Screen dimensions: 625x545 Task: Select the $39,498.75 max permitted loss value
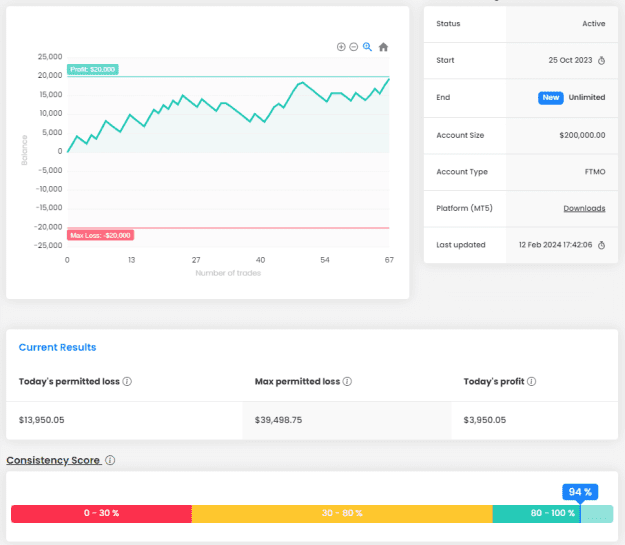pyautogui.click(x=278, y=420)
